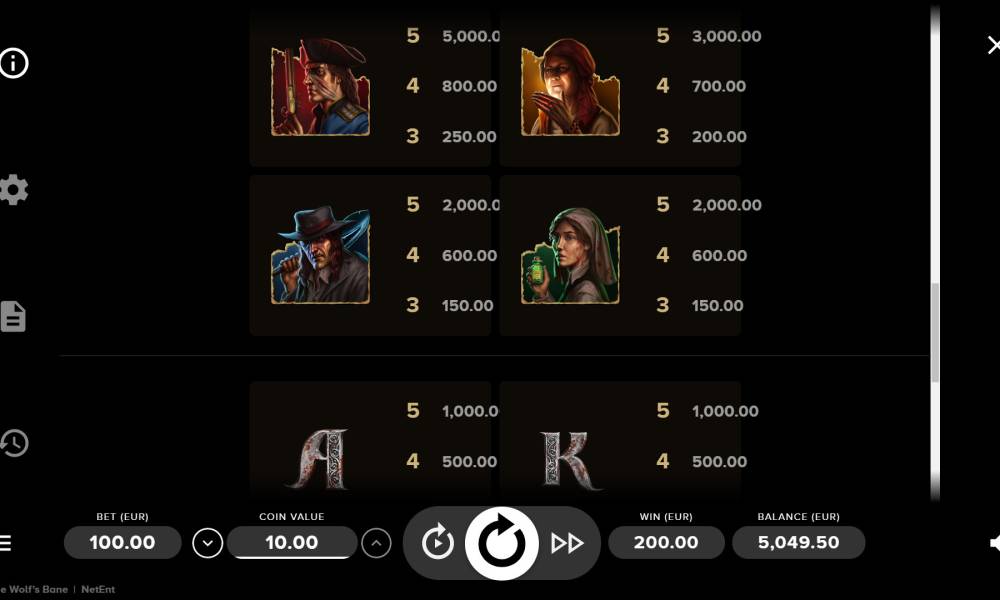Mute sound with the speaker icon
This screenshot has width=1000, height=600.
[x=994, y=543]
